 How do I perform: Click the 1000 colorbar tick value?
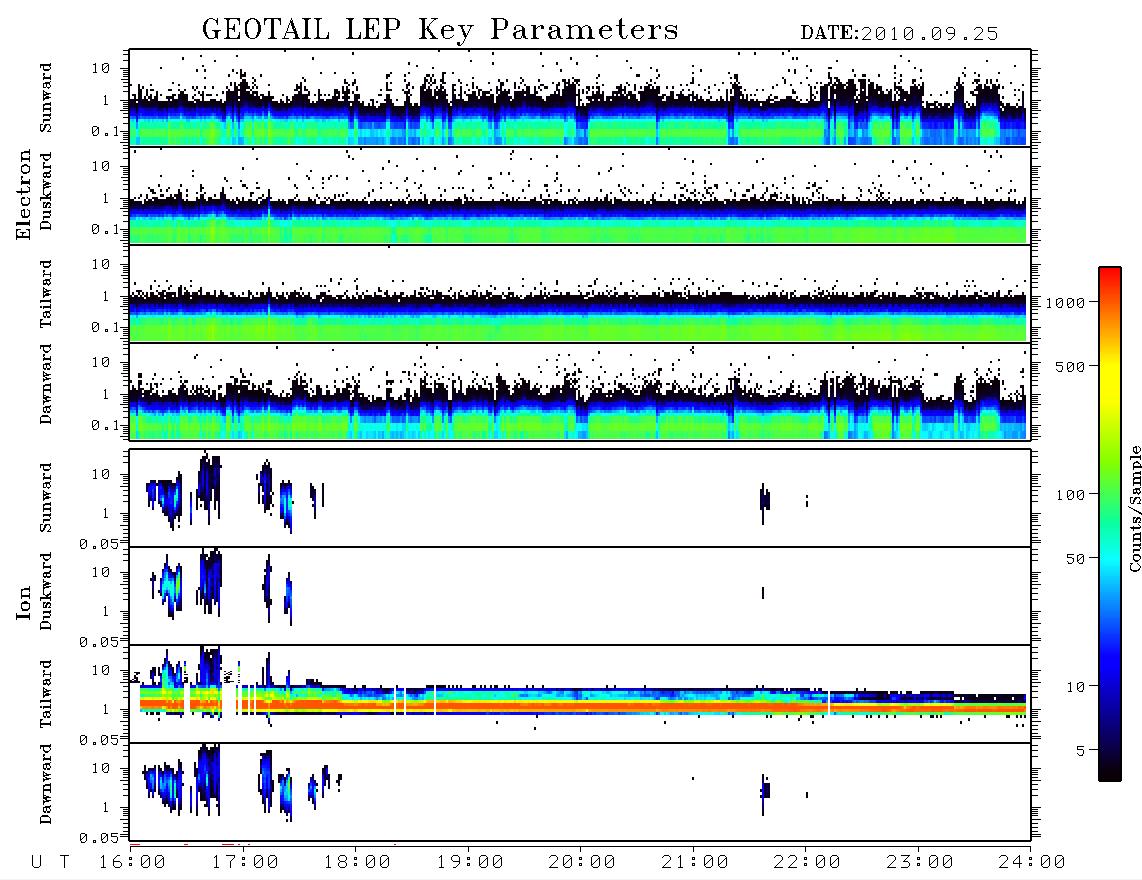(x=1065, y=302)
